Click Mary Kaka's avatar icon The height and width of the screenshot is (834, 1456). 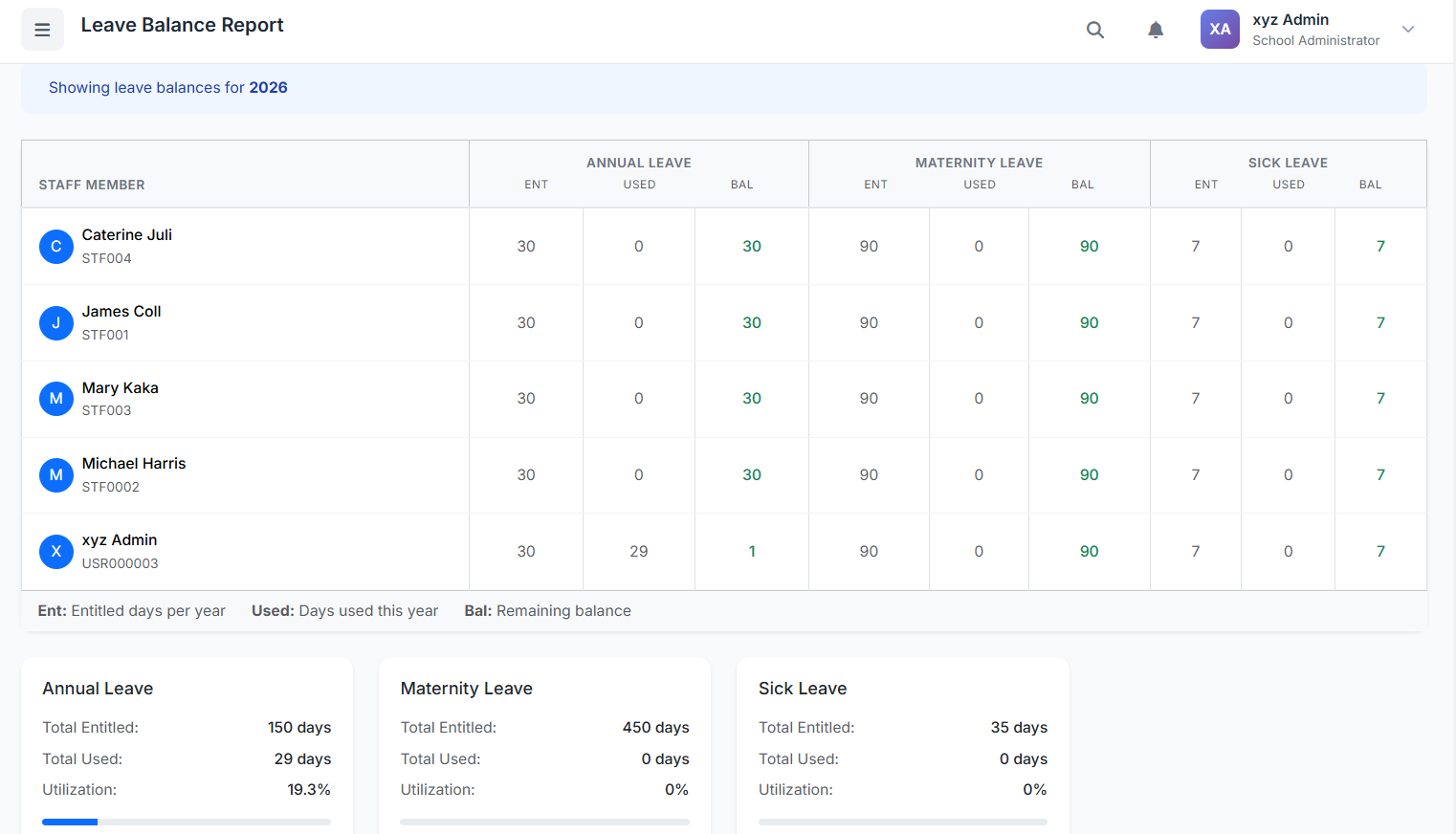point(55,399)
